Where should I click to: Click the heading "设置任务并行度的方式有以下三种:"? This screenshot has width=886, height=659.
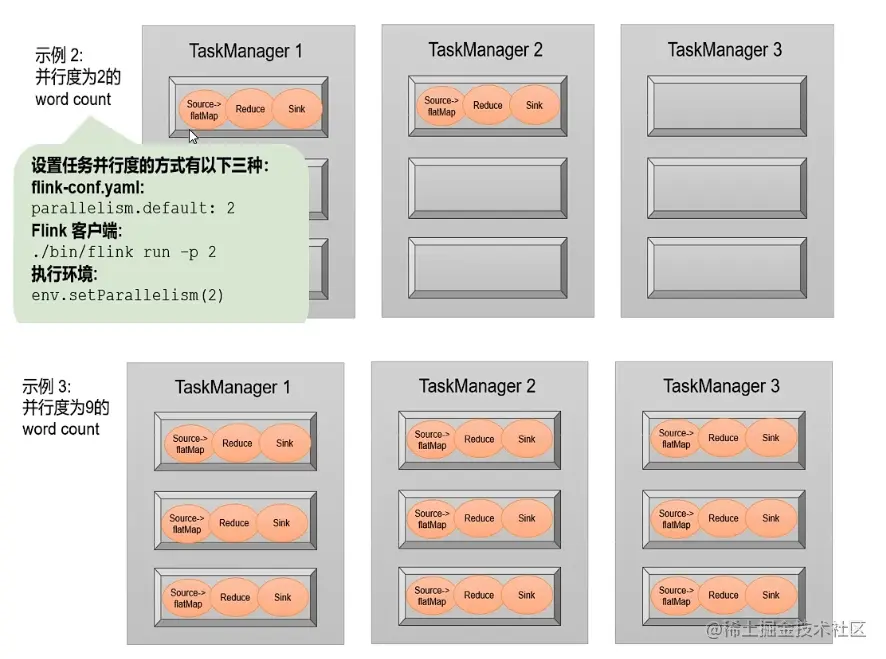point(150,166)
